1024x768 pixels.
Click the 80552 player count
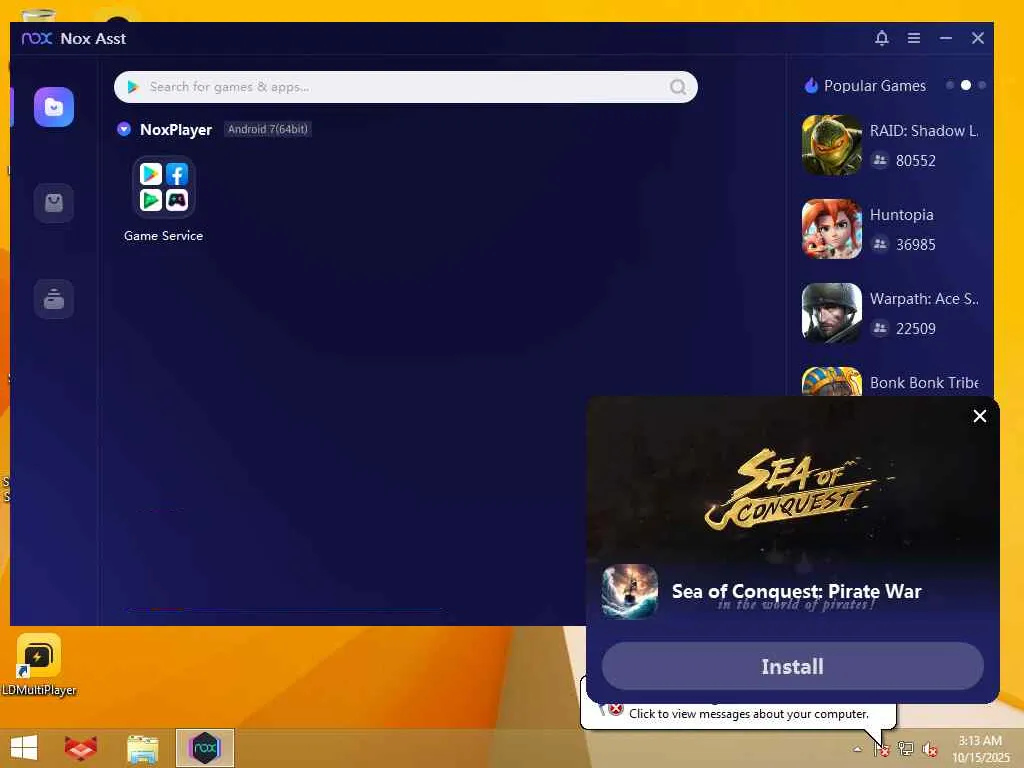pyautogui.click(x=916, y=161)
